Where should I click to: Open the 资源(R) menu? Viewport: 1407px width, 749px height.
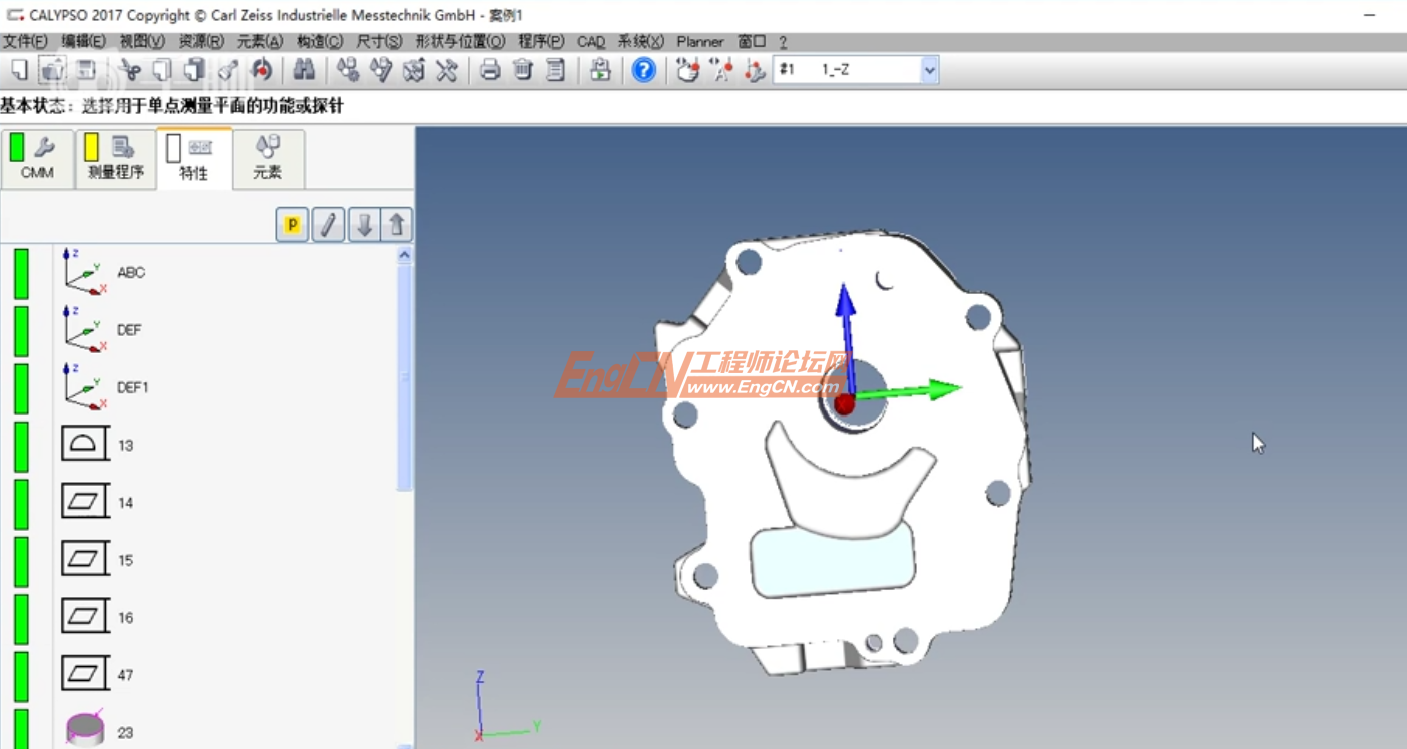pyautogui.click(x=201, y=41)
